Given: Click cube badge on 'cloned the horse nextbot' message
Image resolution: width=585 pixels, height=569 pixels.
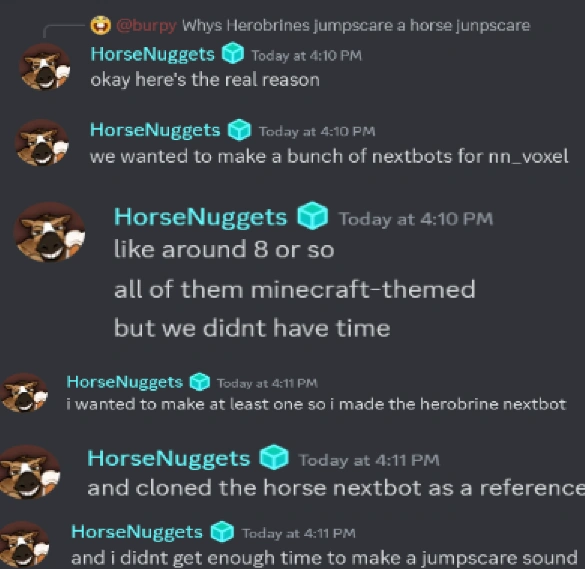Looking at the screenshot, I should (274, 457).
